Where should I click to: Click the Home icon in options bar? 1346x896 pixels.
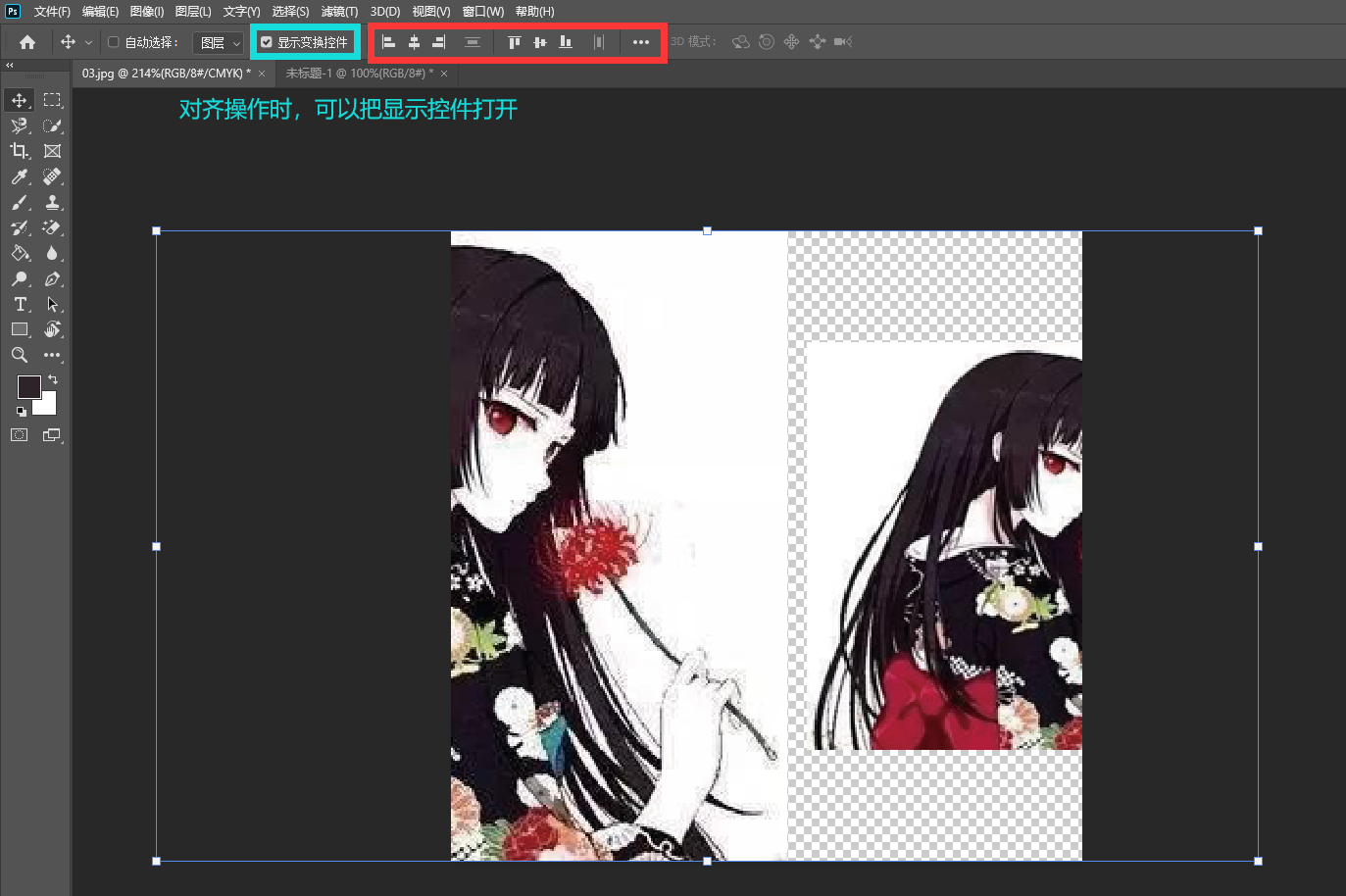pyautogui.click(x=27, y=42)
